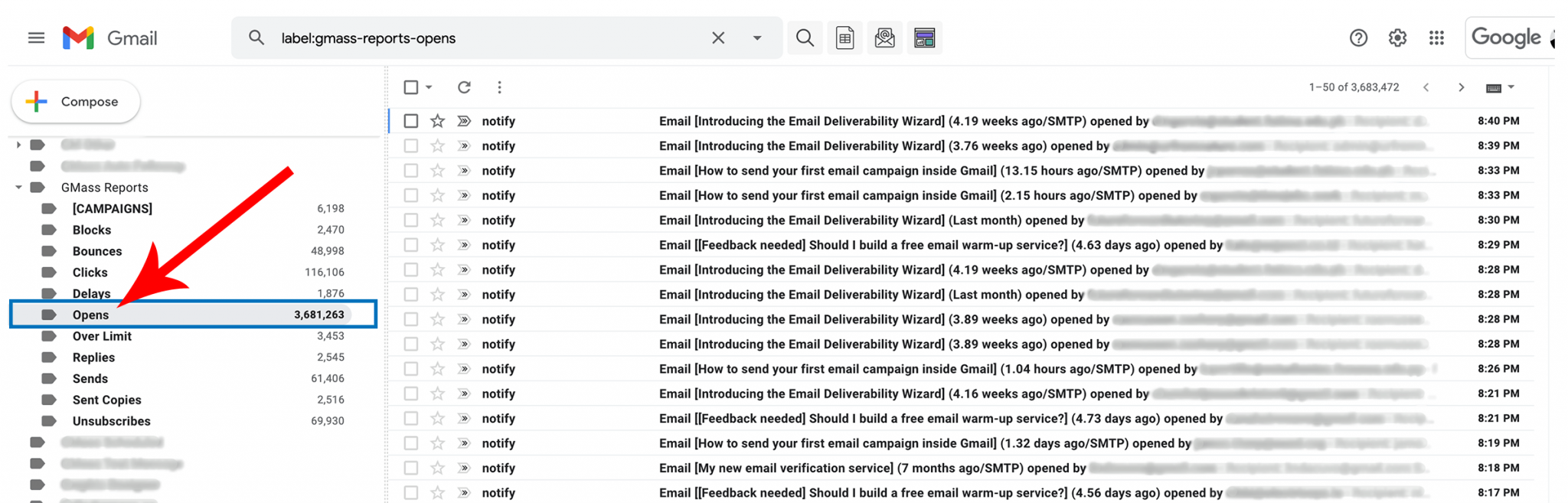
Task: Check the checkbox for the 8:18 PM email
Action: tap(411, 468)
